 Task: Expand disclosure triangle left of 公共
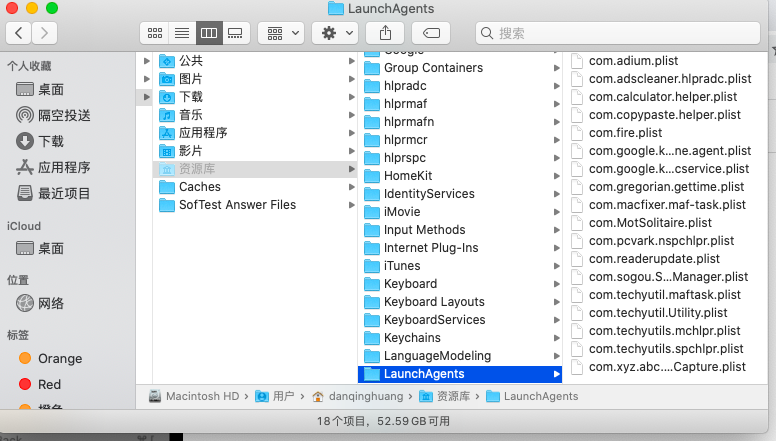click(146, 61)
